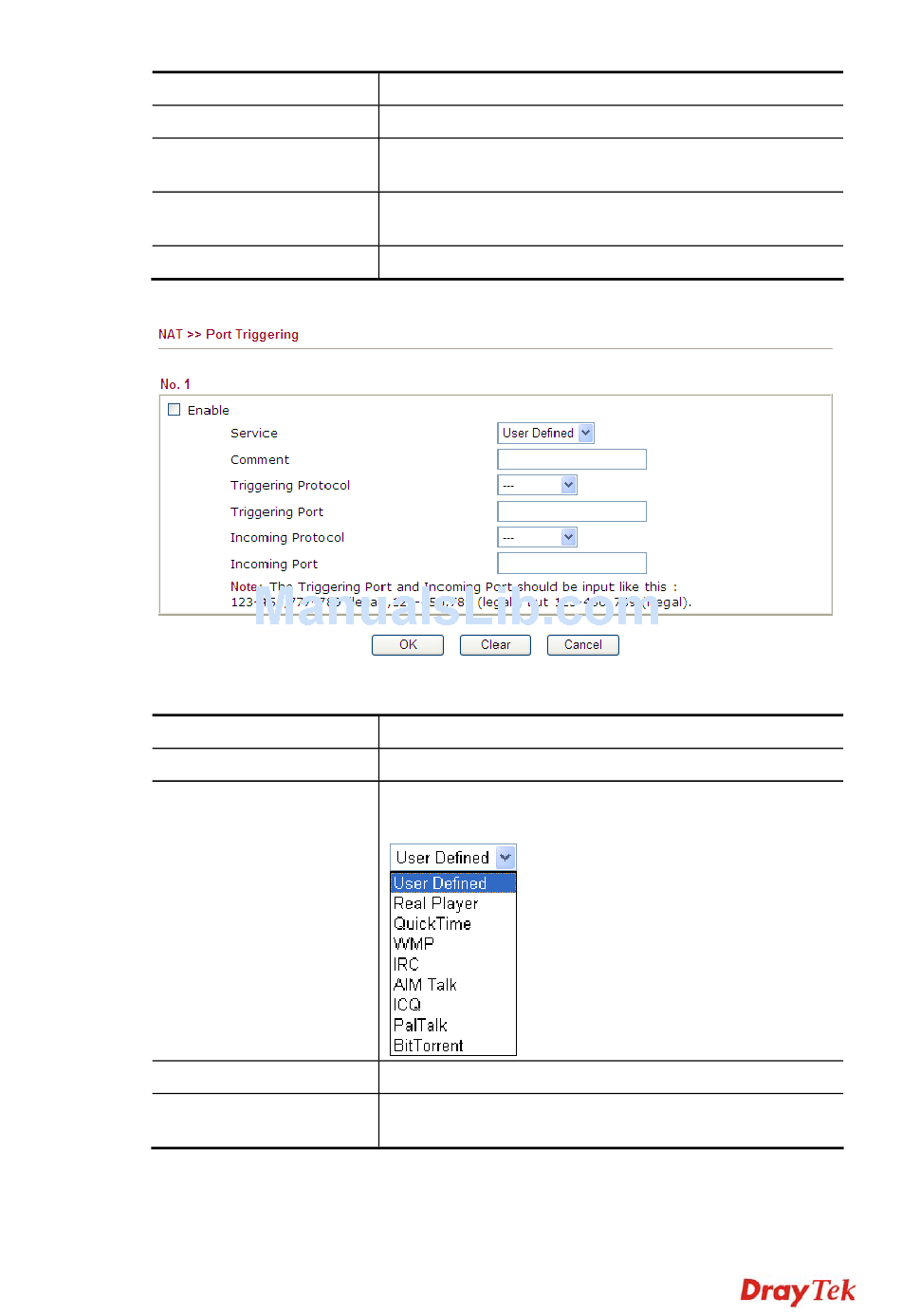Click the Comment input field
This screenshot has width=901, height=1316.
pos(572,459)
